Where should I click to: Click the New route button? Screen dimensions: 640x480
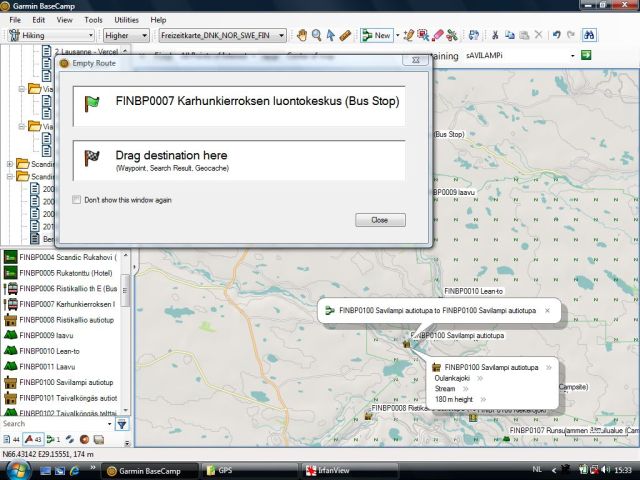[376, 35]
